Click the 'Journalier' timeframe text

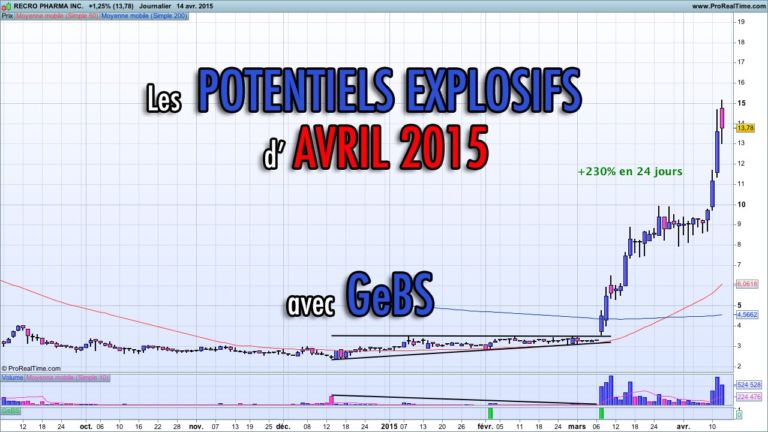(x=155, y=6)
